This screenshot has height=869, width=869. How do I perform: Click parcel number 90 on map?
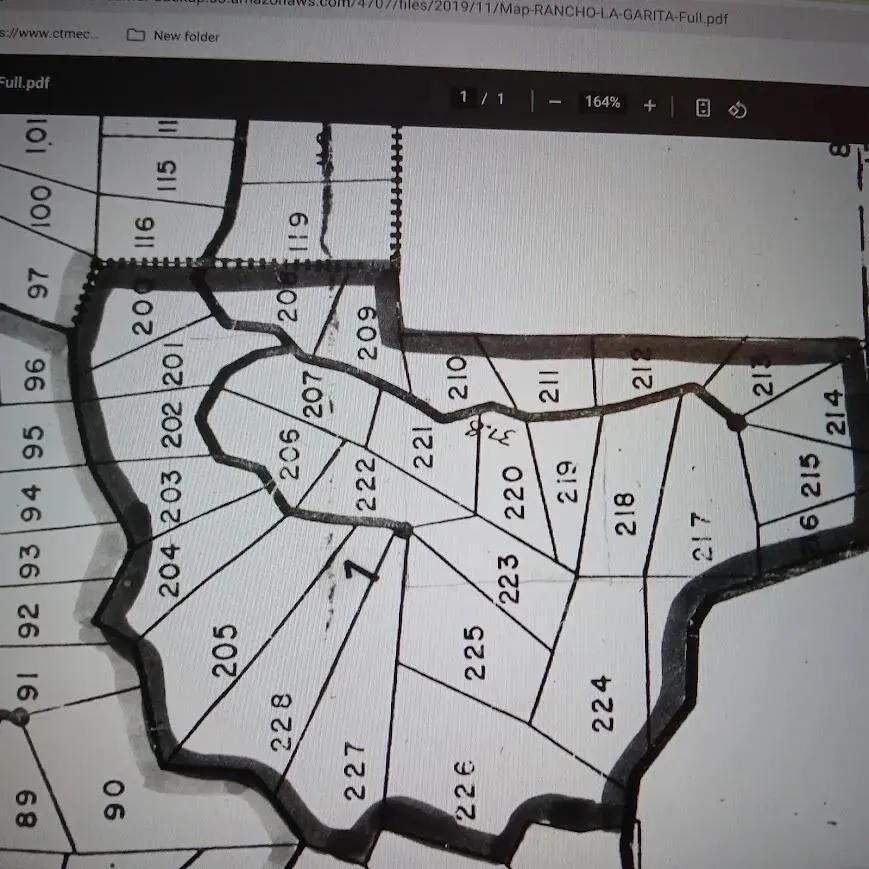[114, 799]
